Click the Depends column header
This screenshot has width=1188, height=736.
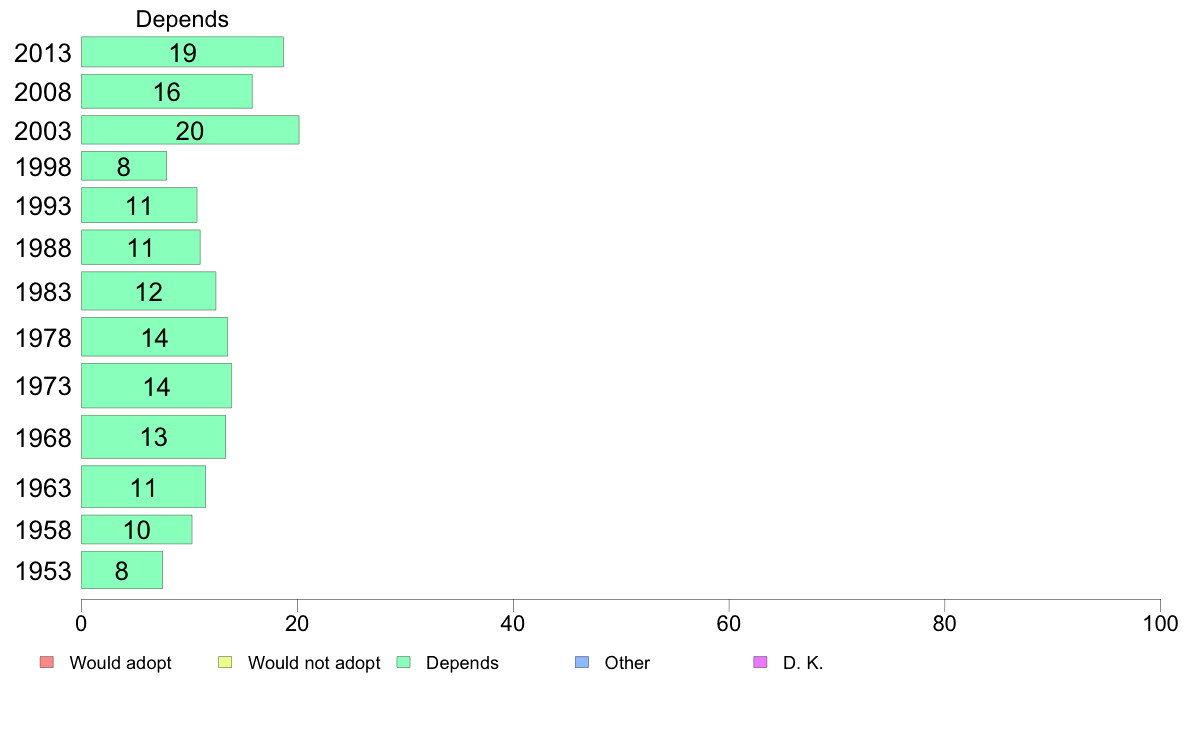coord(182,19)
